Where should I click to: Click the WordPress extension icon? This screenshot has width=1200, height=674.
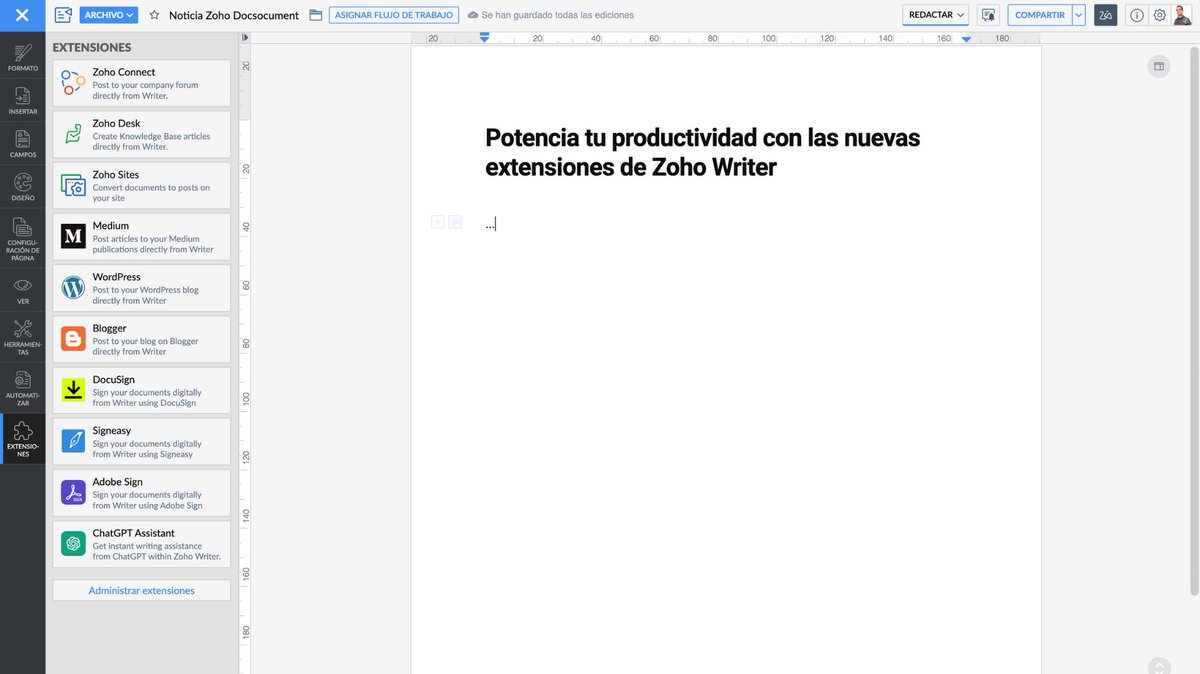(73, 288)
